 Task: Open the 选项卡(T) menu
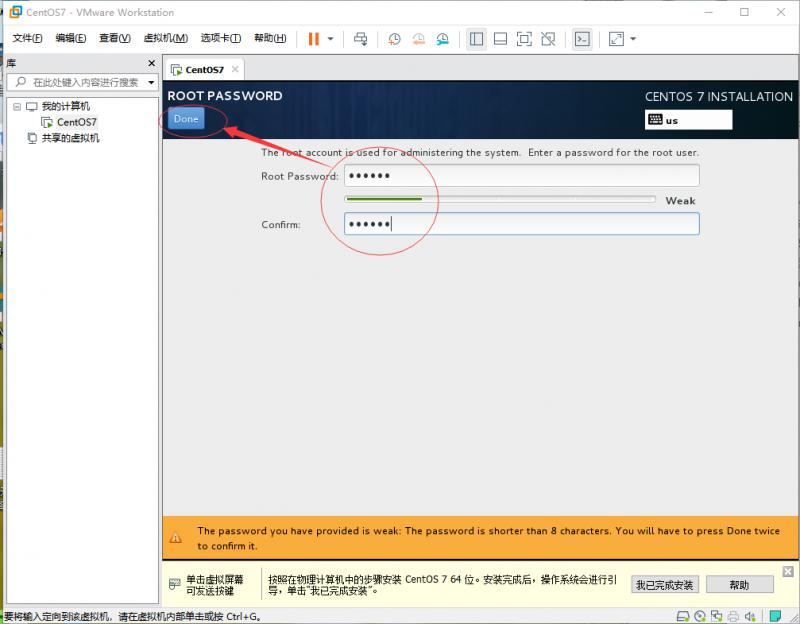220,38
